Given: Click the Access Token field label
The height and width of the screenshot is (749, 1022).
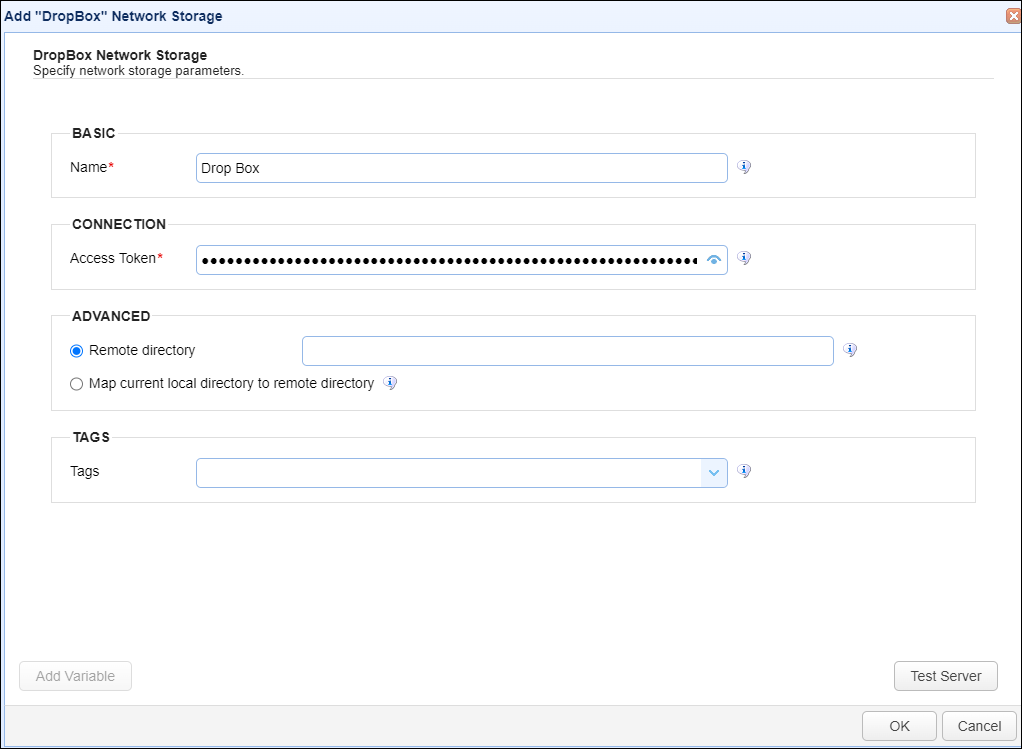Looking at the screenshot, I should (x=113, y=258).
